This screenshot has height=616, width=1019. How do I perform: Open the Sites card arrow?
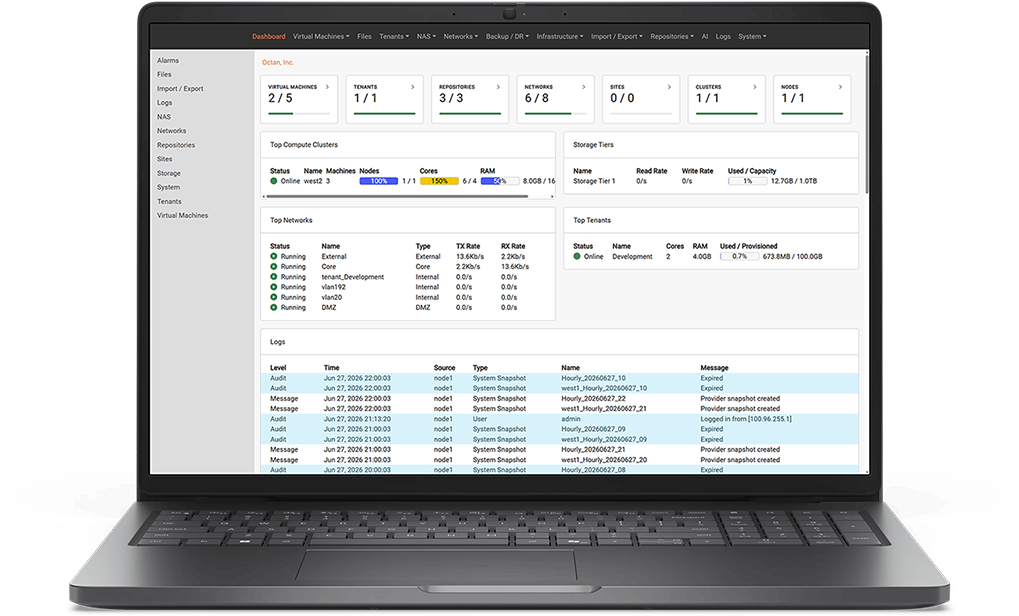pos(669,86)
